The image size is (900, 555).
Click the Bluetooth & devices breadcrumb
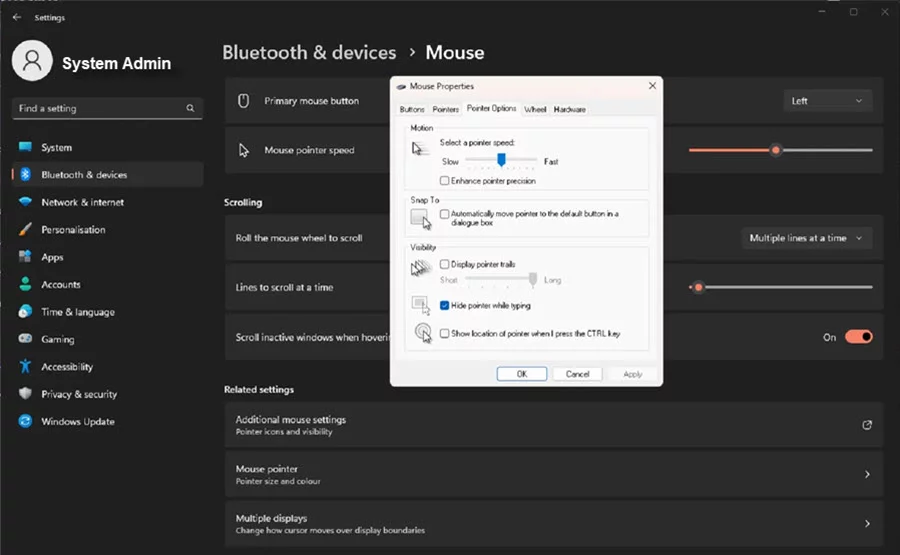(x=309, y=53)
